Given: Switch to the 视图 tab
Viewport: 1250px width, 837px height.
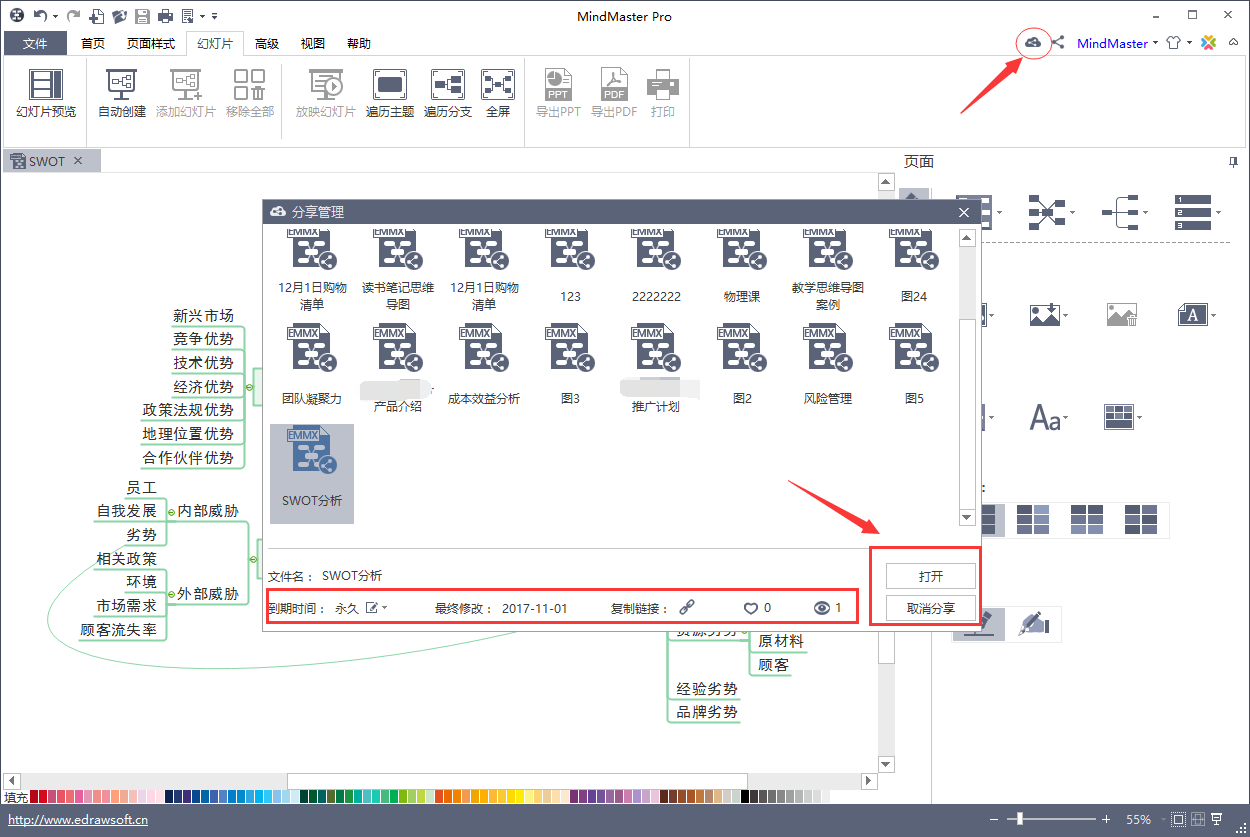Looking at the screenshot, I should click(x=313, y=43).
